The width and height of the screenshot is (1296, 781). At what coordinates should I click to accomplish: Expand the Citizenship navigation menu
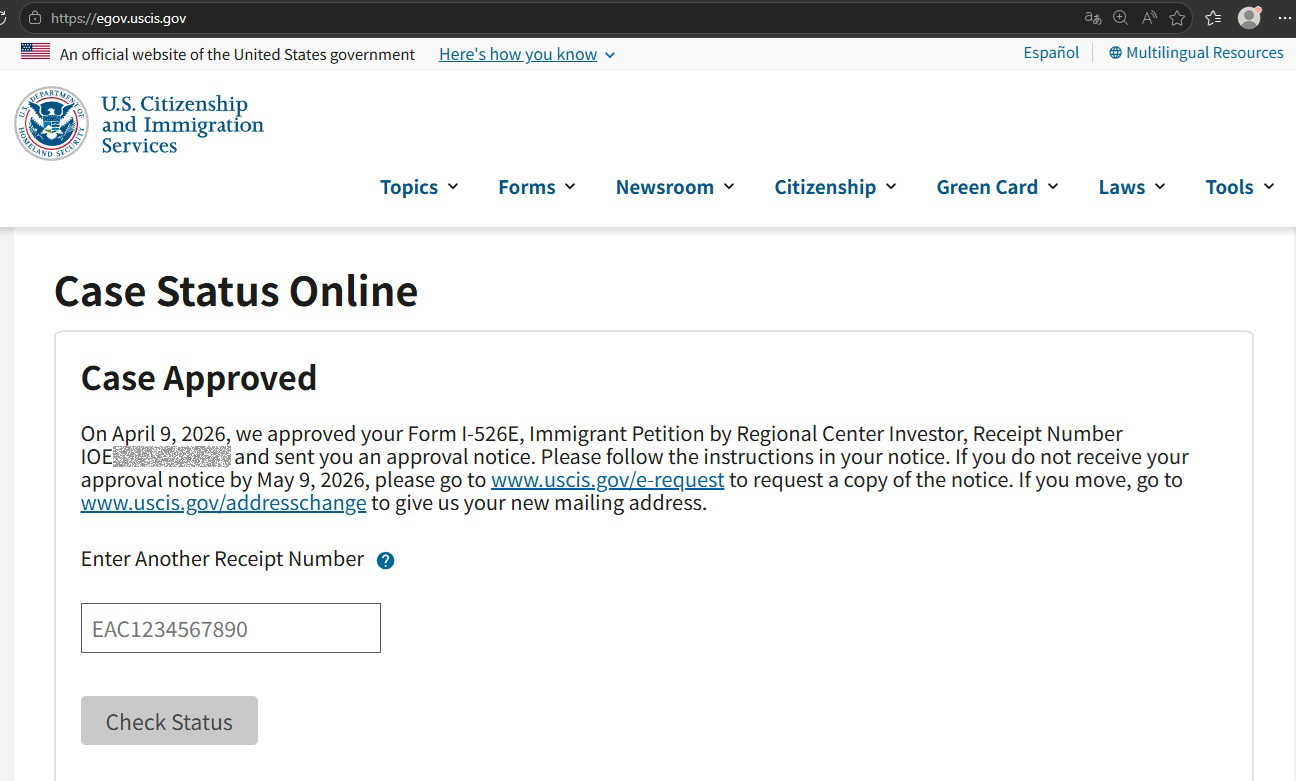point(835,187)
